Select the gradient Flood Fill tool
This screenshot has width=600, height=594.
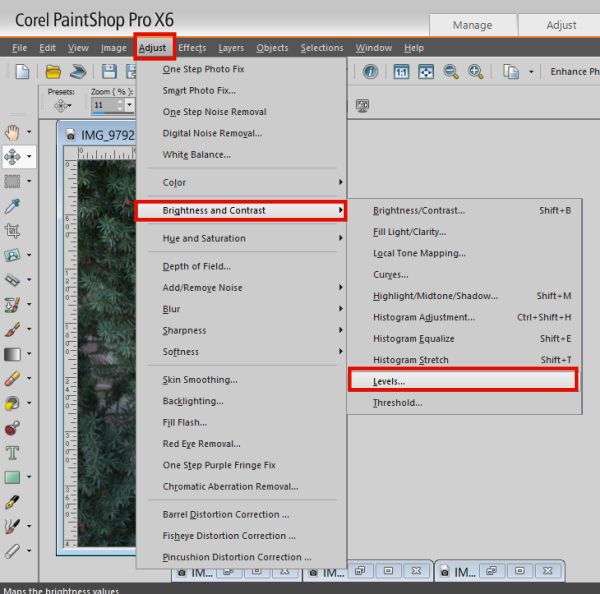(x=12, y=354)
